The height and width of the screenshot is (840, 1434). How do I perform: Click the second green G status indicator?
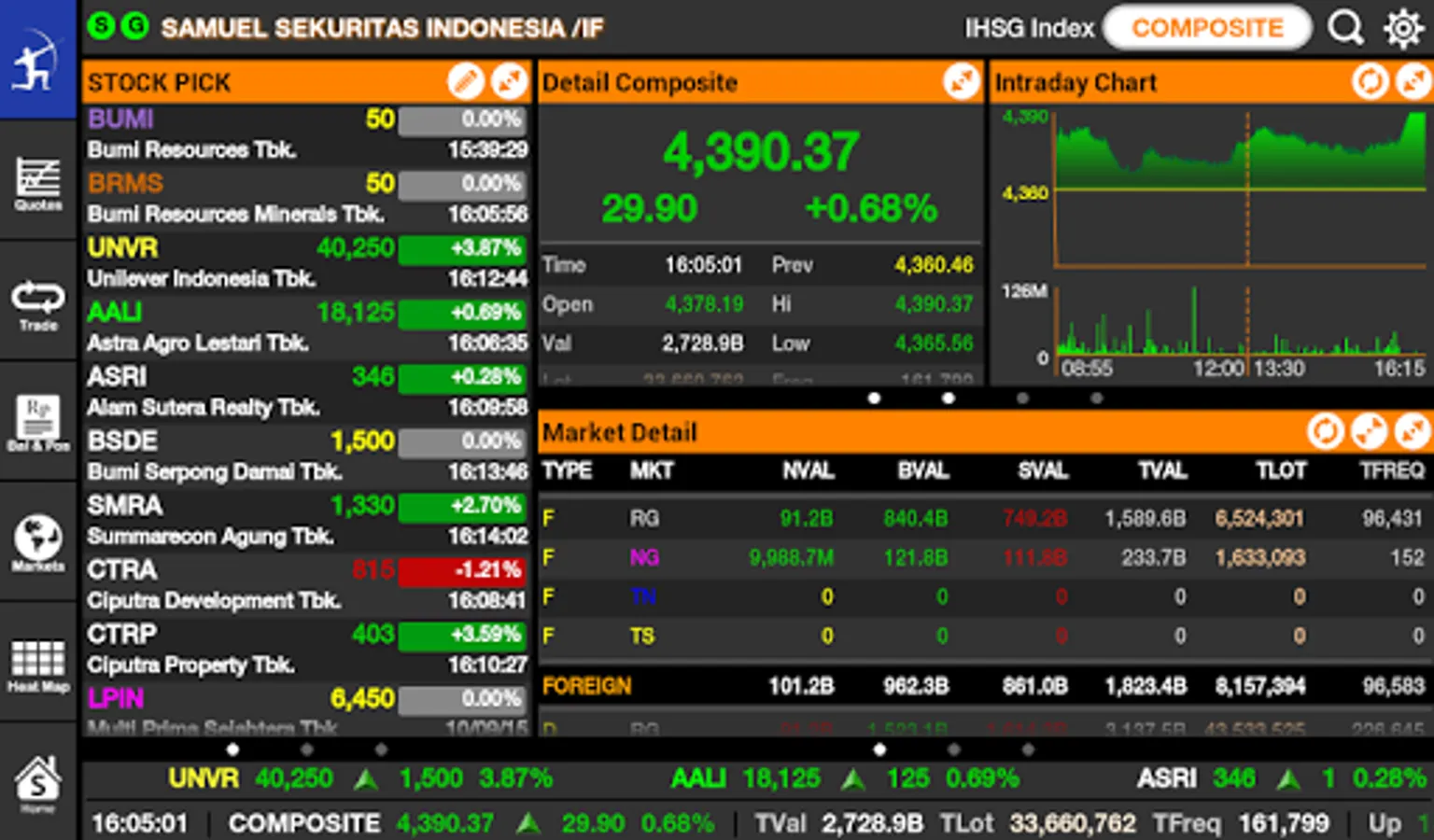click(134, 26)
